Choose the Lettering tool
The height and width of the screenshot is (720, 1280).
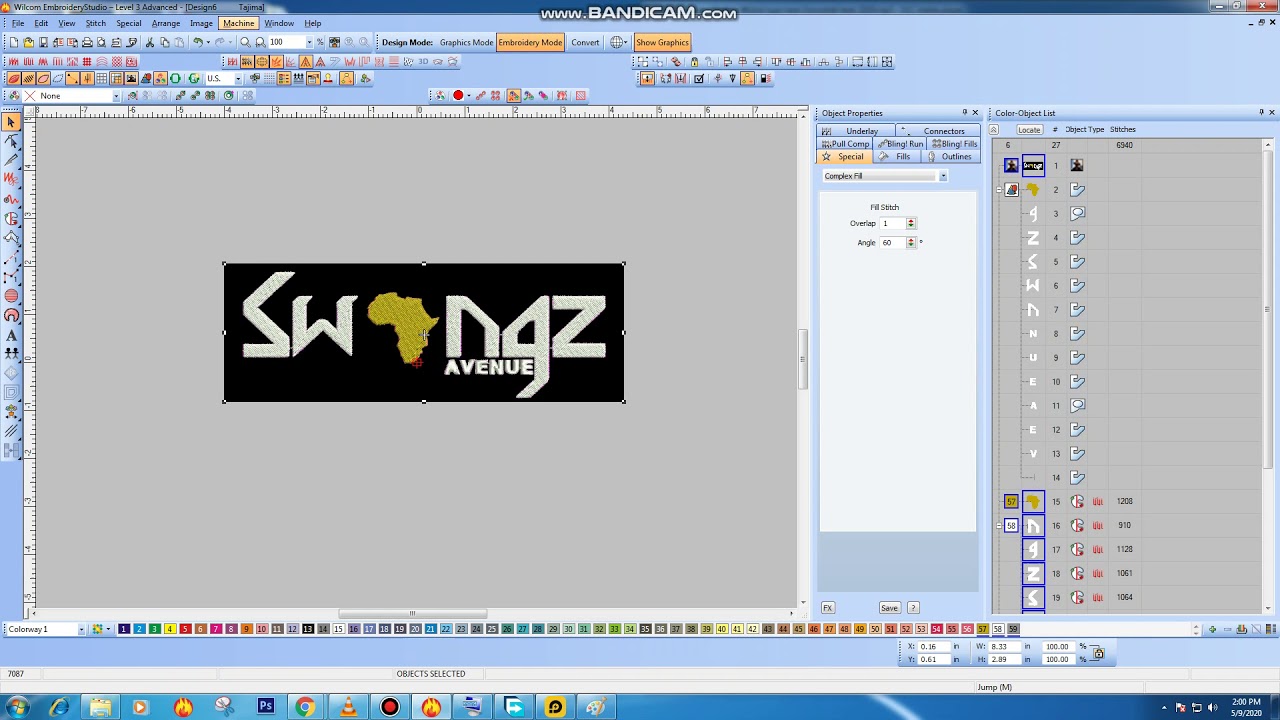(11, 335)
